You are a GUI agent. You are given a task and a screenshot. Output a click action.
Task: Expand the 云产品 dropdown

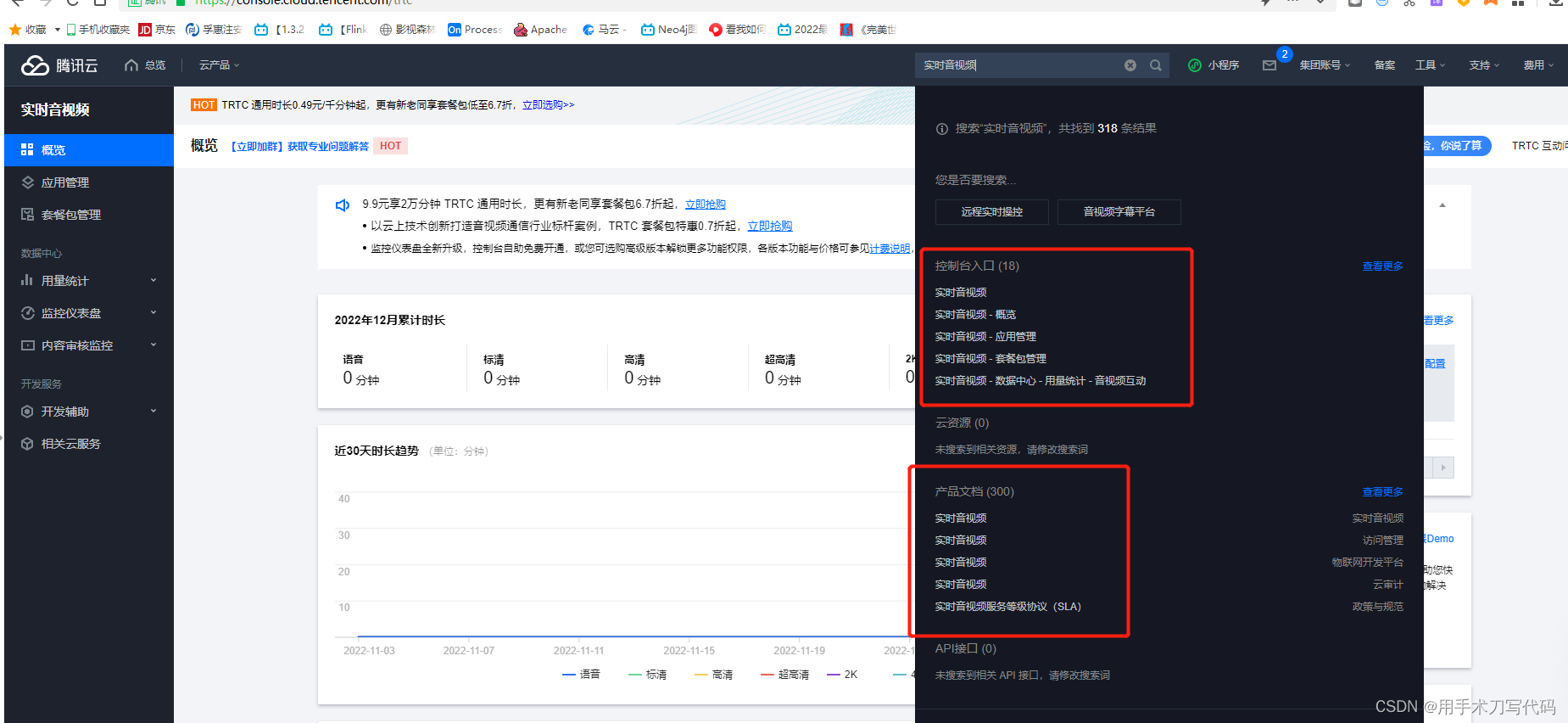219,65
